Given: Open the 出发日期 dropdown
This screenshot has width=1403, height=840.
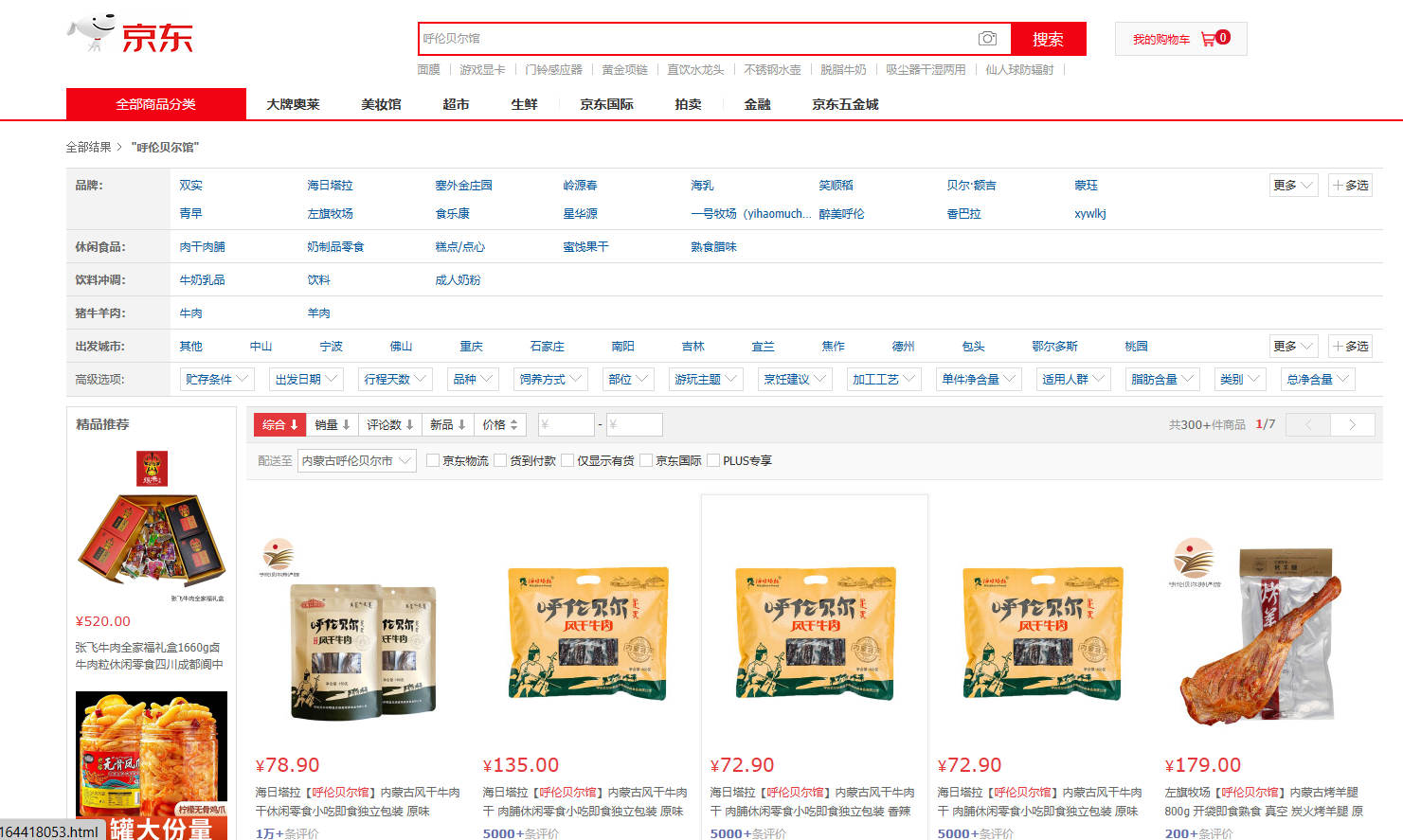Looking at the screenshot, I should [x=306, y=380].
